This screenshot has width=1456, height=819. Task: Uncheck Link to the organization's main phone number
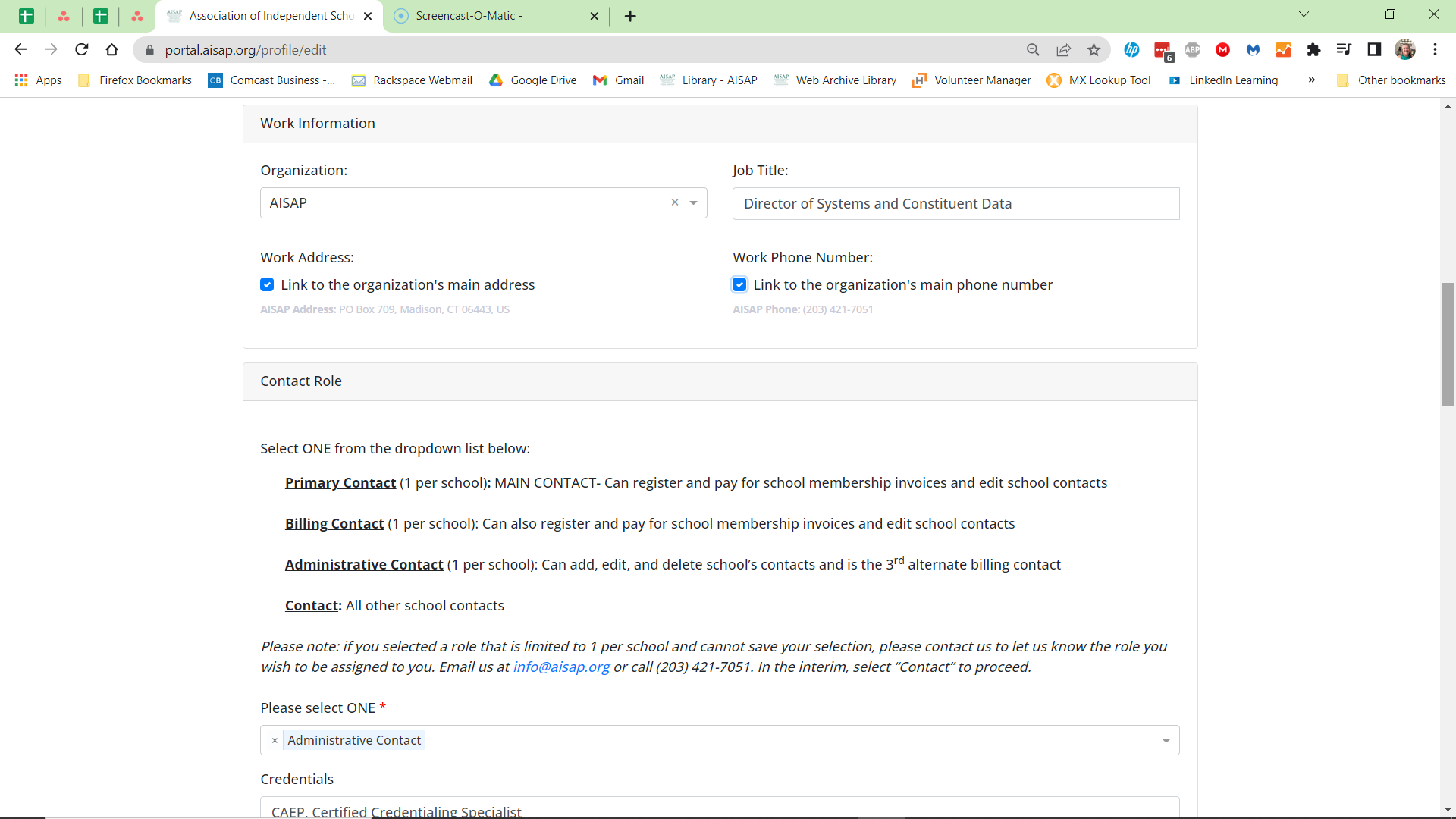[739, 284]
